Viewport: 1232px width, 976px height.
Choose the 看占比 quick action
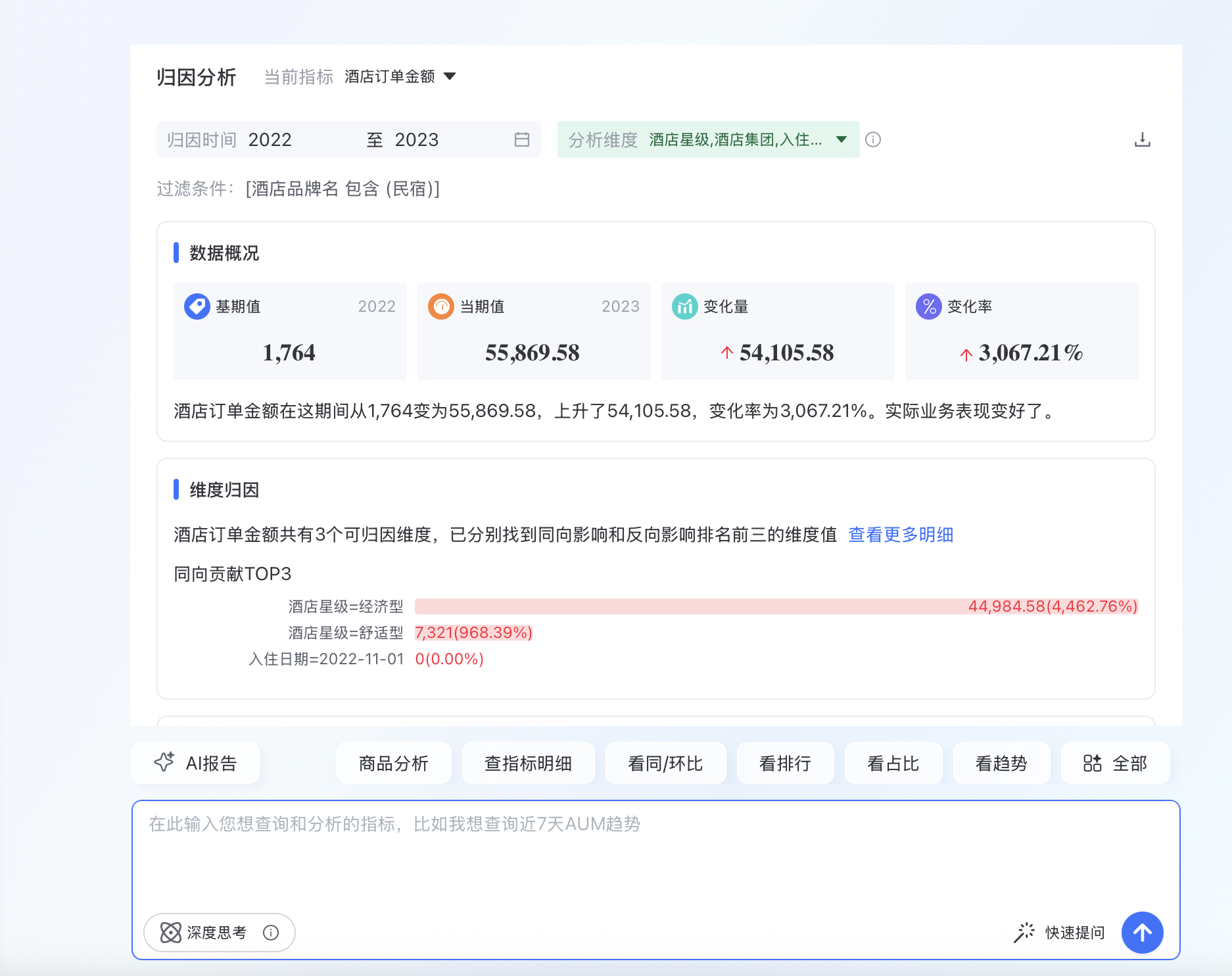pyautogui.click(x=893, y=763)
